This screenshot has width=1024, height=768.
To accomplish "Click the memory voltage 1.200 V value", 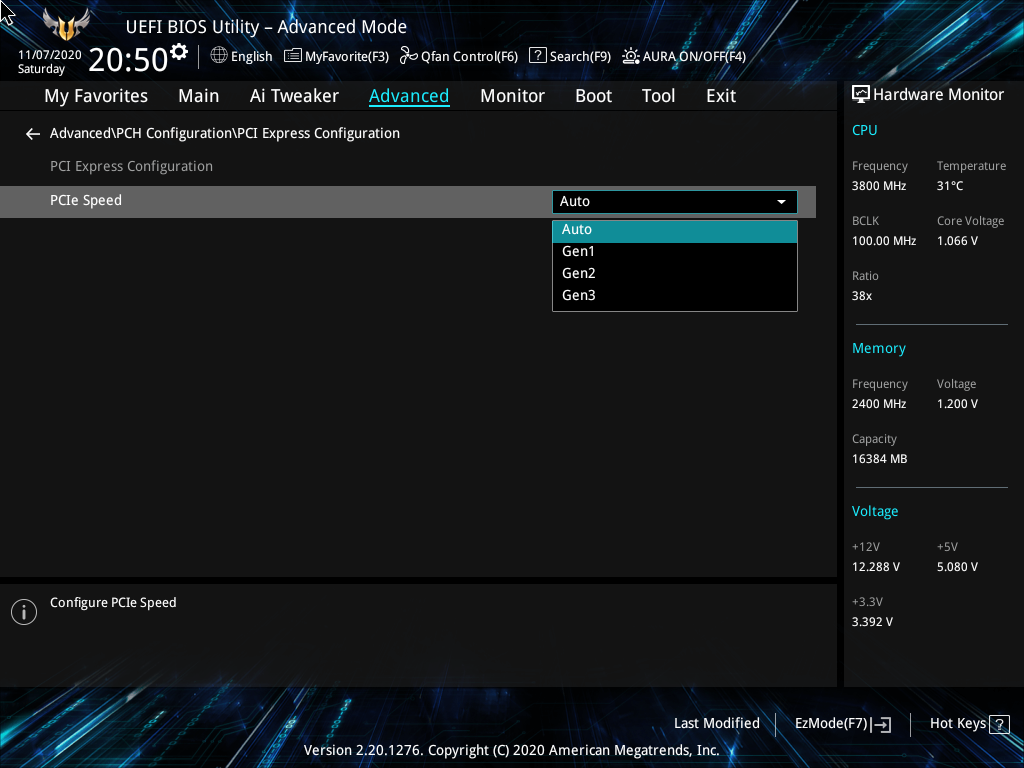I will (957, 404).
